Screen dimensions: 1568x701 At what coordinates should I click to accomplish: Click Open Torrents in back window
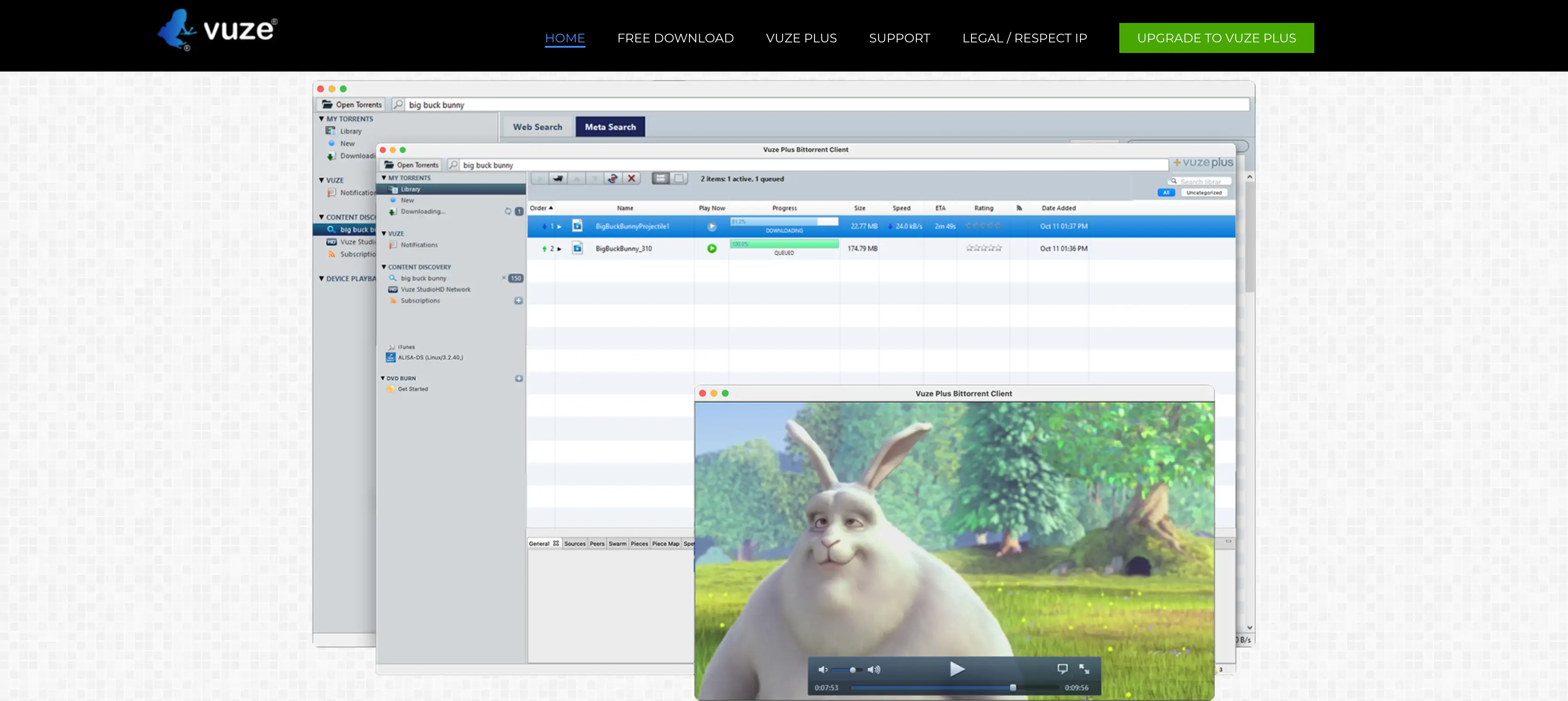pos(352,105)
